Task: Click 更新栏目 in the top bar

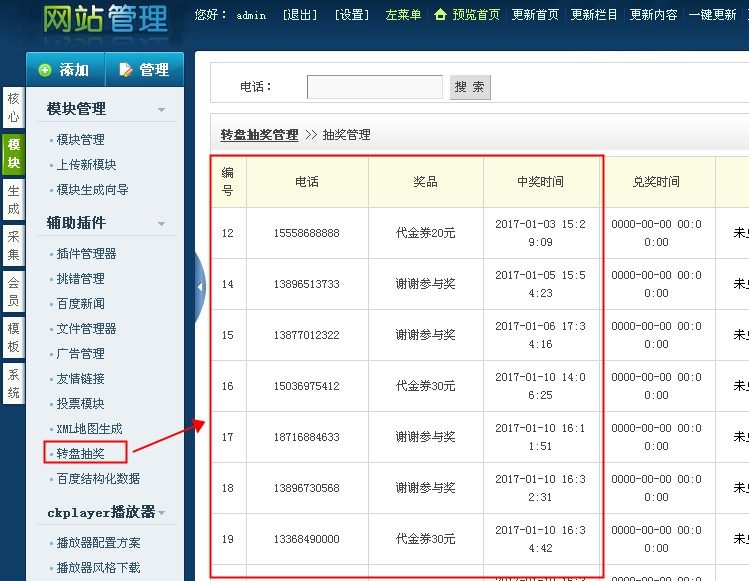Action: [594, 15]
